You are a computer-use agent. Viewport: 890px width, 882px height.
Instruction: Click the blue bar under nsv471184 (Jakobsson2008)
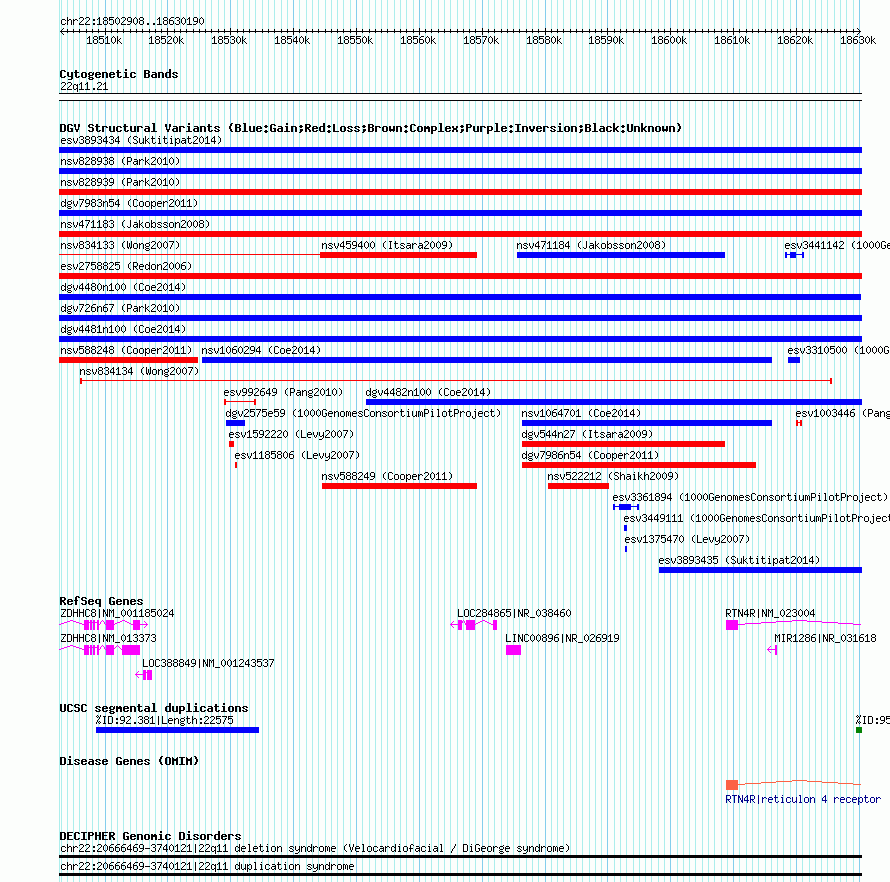tap(621, 255)
